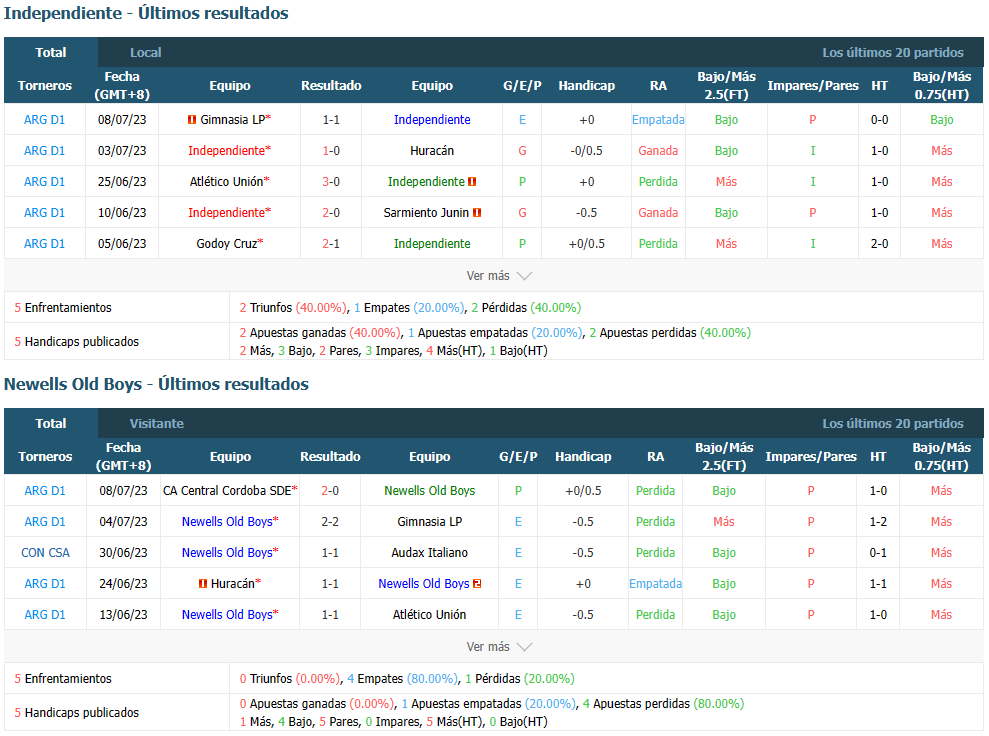
Task: Click the 4 Empates (80.00%) summary text
Action: [402, 679]
